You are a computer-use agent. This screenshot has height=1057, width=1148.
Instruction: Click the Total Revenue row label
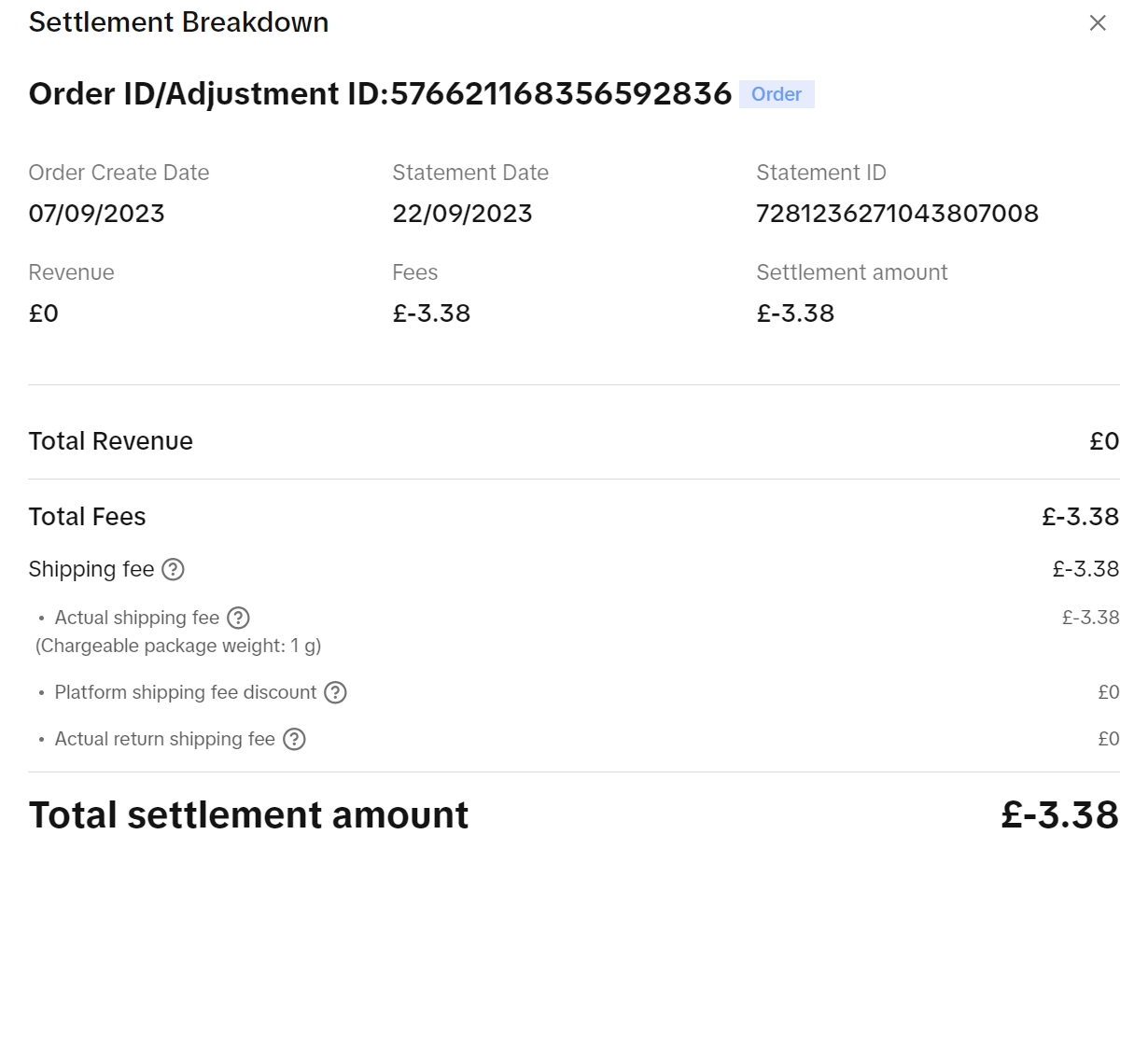[110, 441]
